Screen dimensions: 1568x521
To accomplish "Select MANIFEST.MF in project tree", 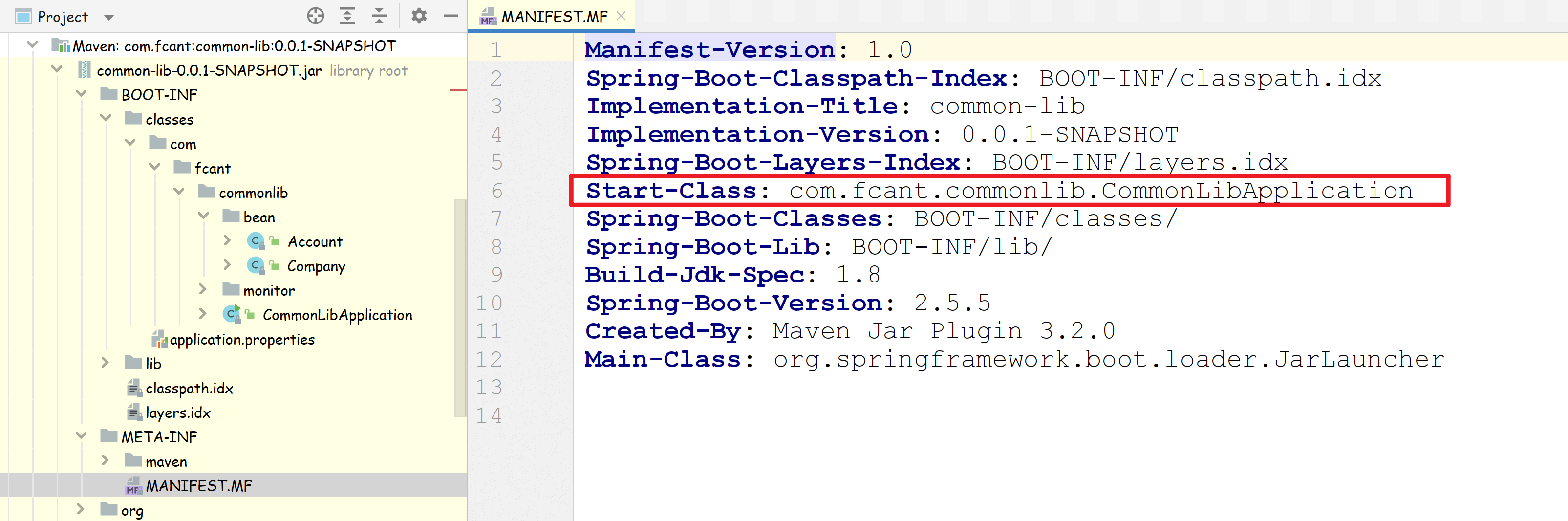I will 198,486.
